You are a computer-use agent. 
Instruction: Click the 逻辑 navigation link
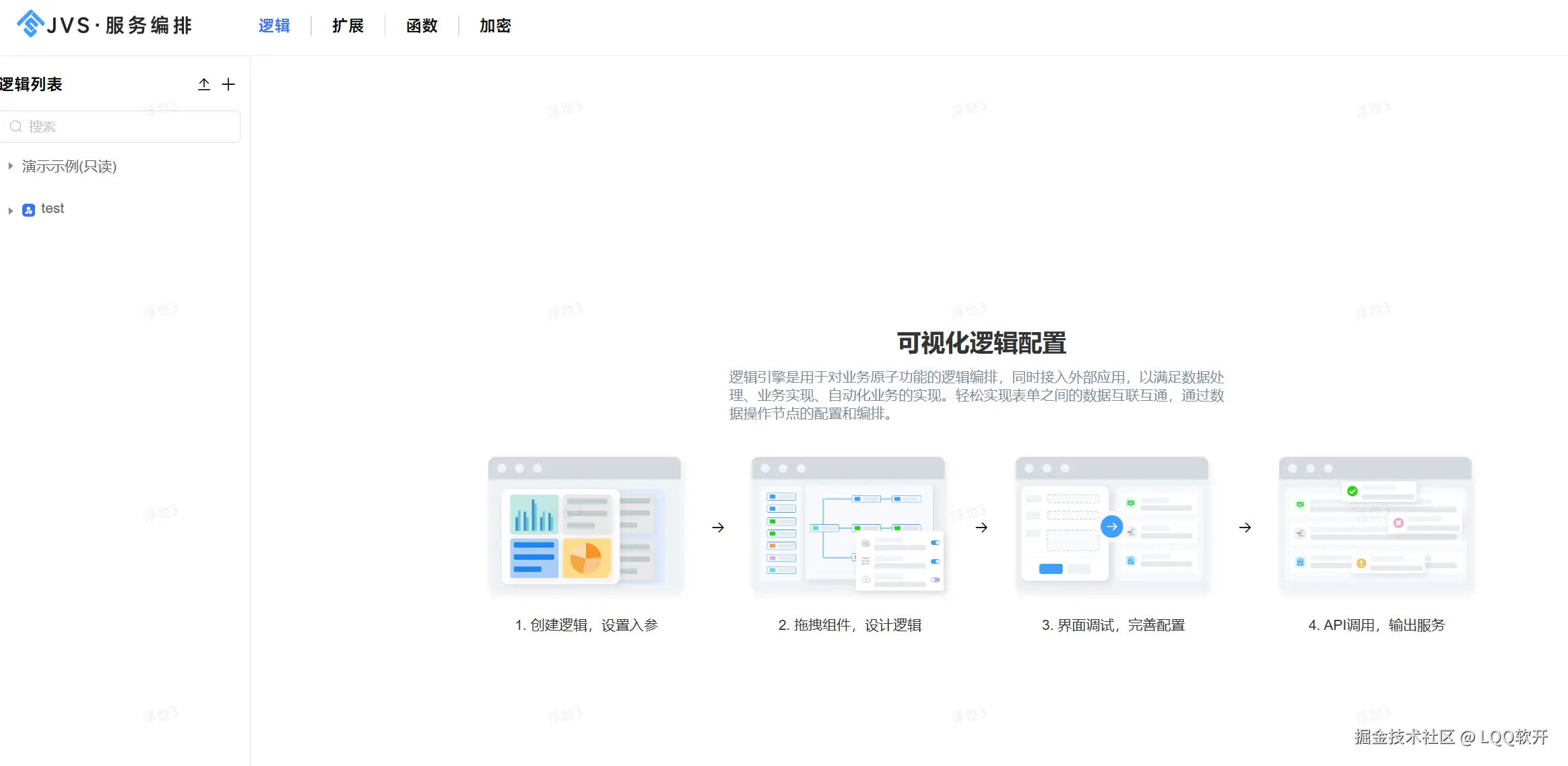[x=275, y=26]
